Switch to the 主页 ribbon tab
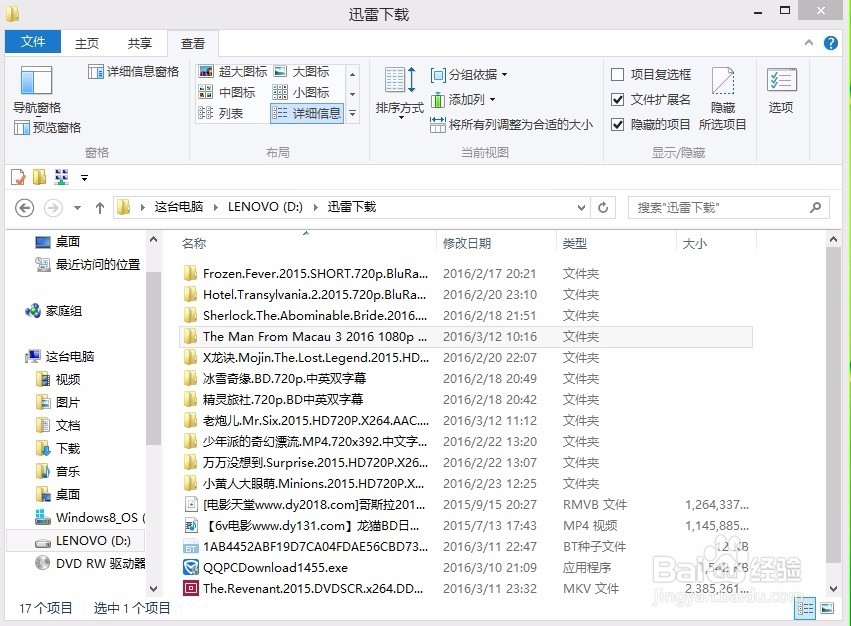The image size is (851, 626). (87, 42)
